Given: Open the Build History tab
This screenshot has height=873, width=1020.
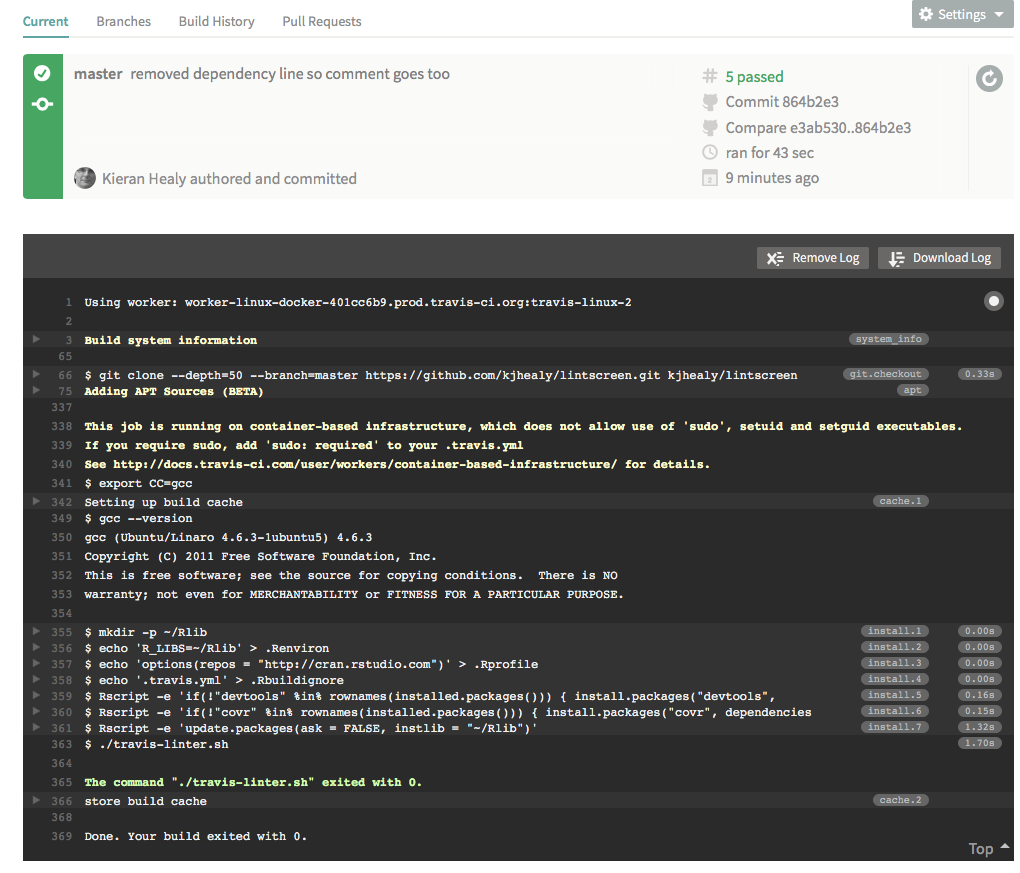Looking at the screenshot, I should pos(216,21).
